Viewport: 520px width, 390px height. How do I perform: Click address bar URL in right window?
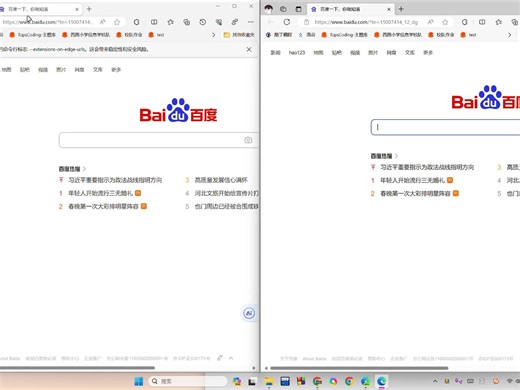366,22
